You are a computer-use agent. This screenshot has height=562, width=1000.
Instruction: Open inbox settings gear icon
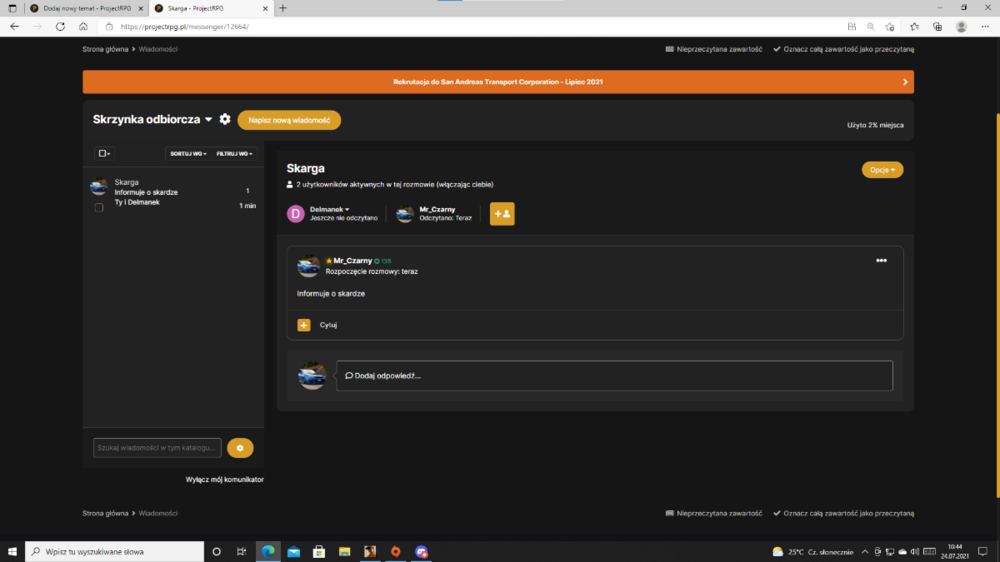[x=225, y=119]
